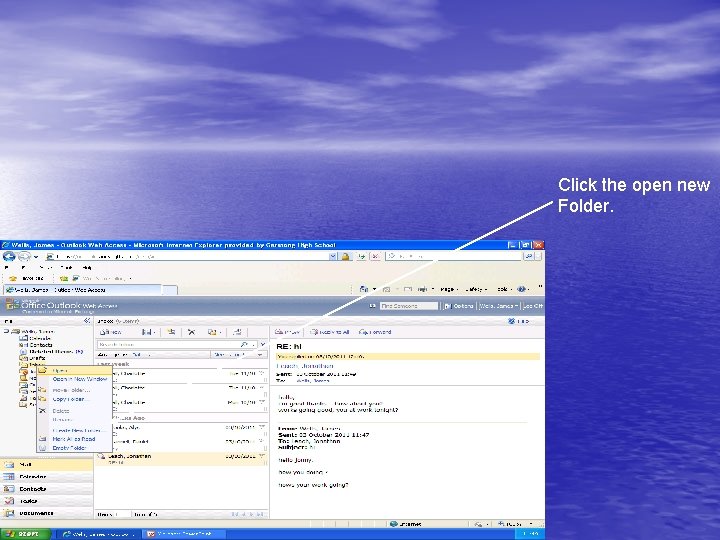Image resolution: width=720 pixels, height=540 pixels.
Task: Click the browser search magnifier button
Action: [x=529, y=256]
